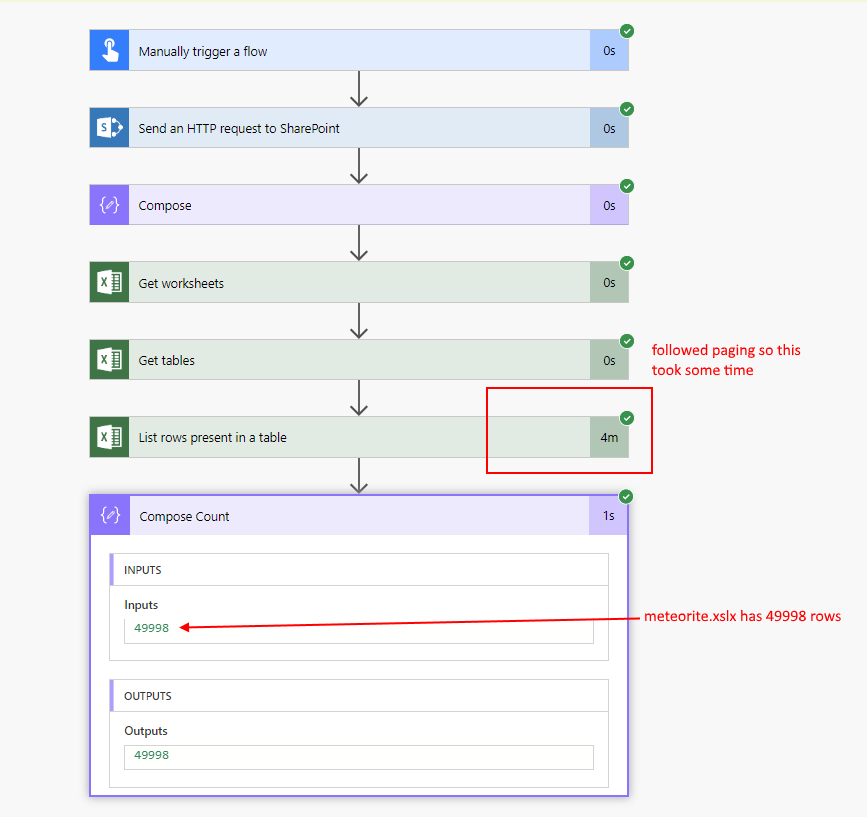Click the curly-brace icon on the Compose step
Viewport: 867px width, 817px height.
[109, 205]
